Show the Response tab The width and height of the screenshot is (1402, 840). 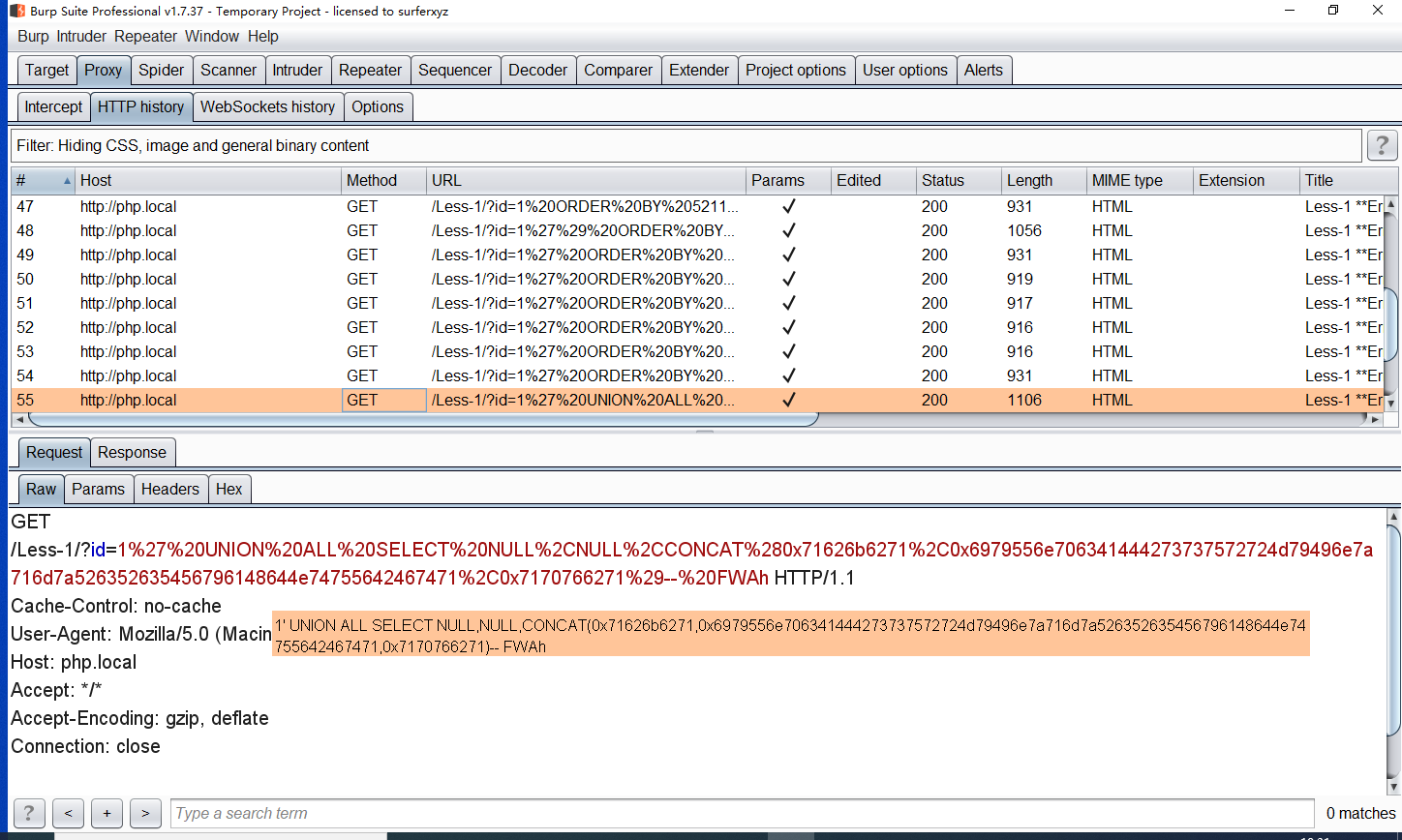click(x=132, y=452)
